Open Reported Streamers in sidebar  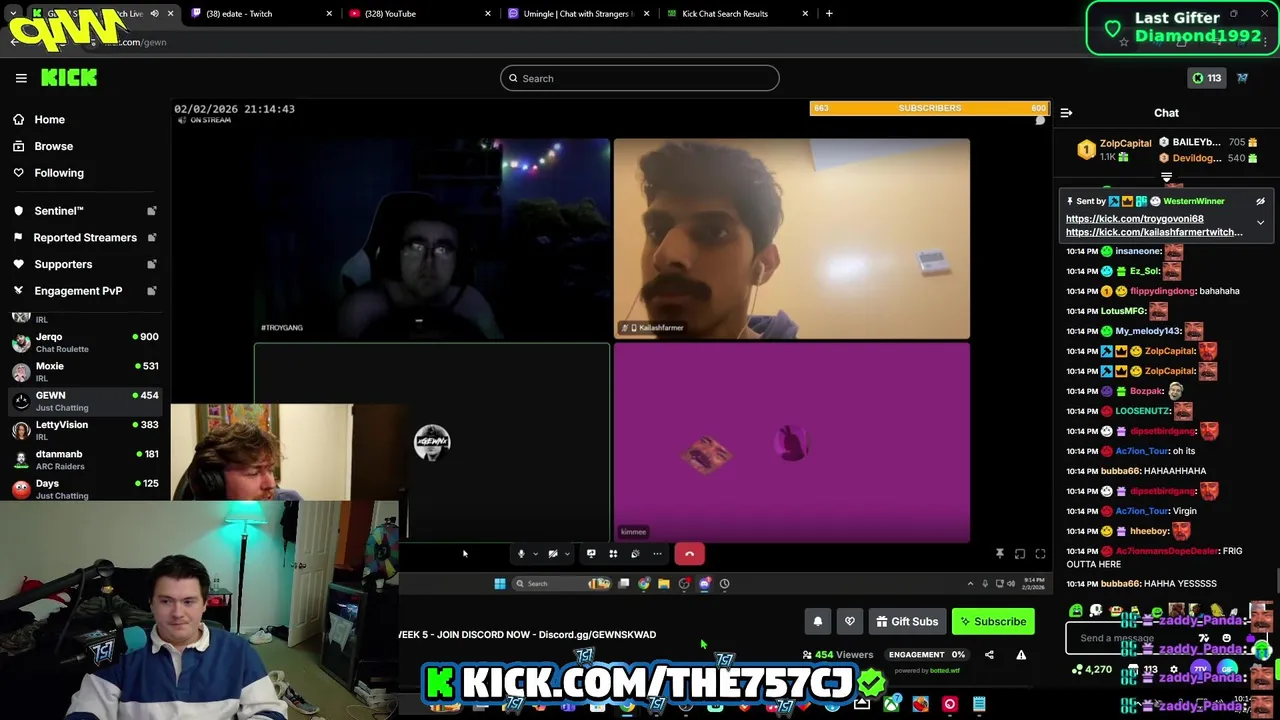(x=84, y=238)
